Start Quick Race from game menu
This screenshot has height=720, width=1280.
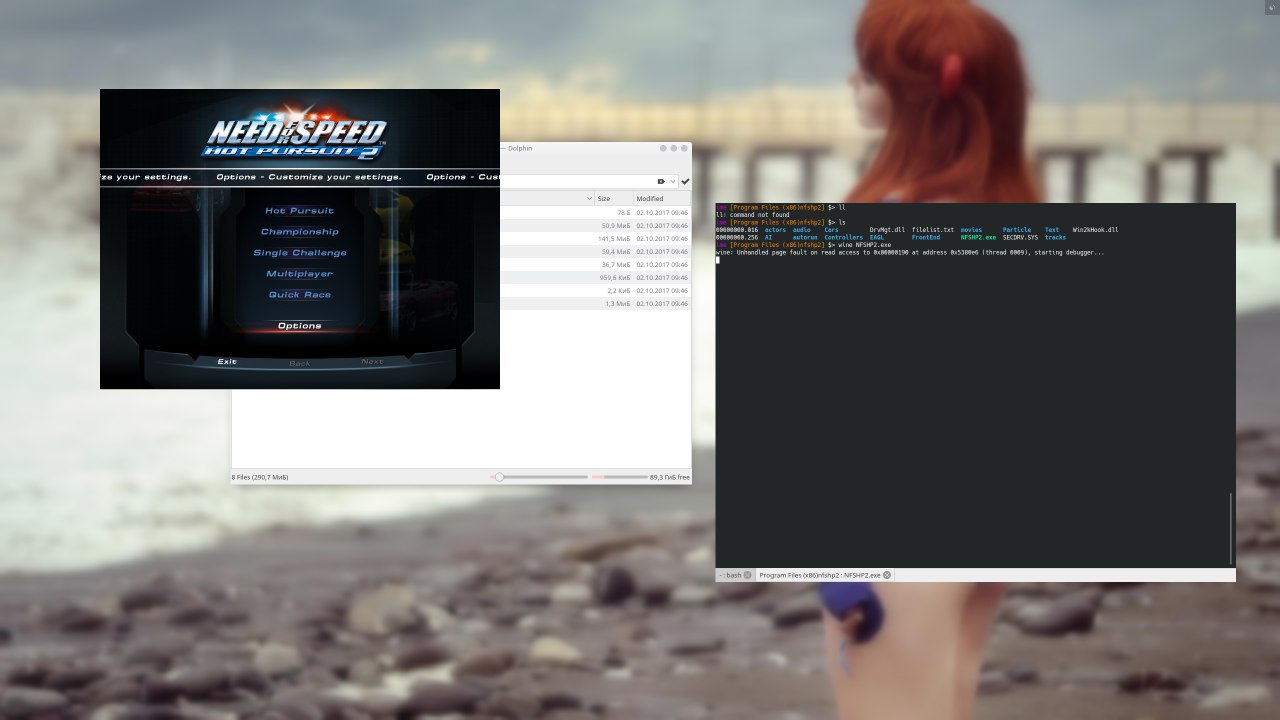(x=299, y=295)
